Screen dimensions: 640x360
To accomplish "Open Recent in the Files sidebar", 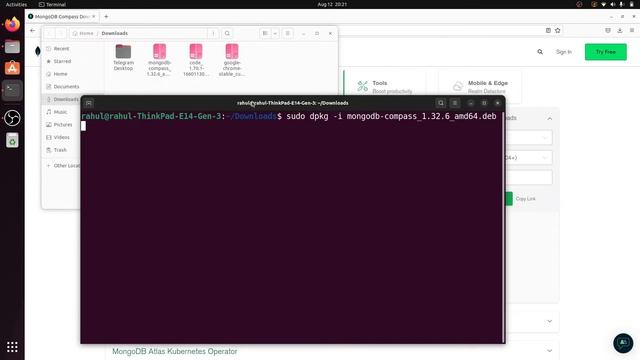I will (x=61, y=49).
